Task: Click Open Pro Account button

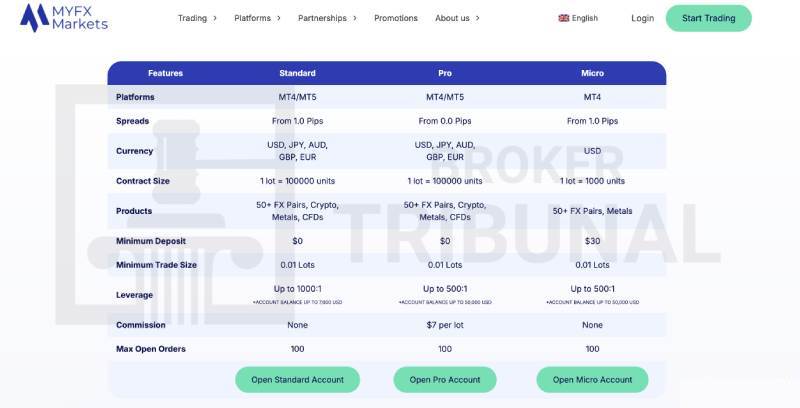Action: click(x=445, y=379)
